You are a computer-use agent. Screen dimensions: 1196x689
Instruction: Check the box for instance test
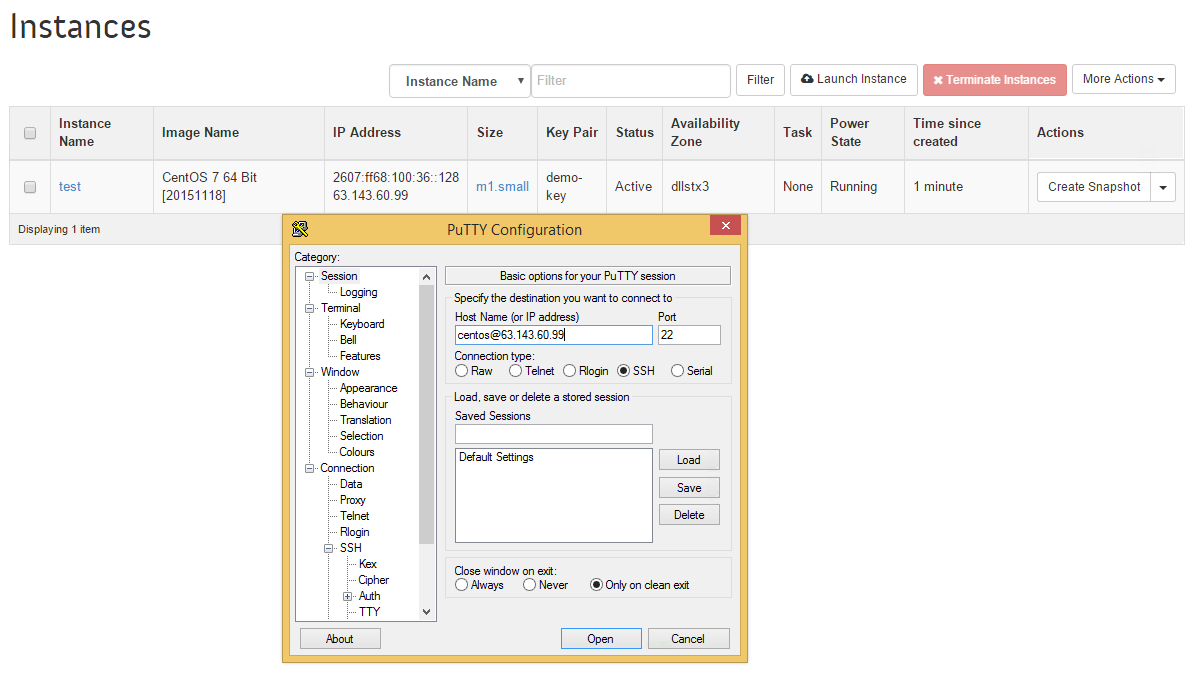(x=30, y=187)
